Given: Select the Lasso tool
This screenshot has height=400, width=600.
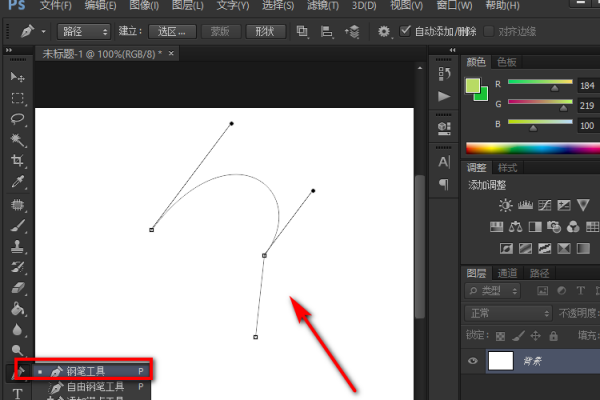Looking at the screenshot, I should (17, 119).
